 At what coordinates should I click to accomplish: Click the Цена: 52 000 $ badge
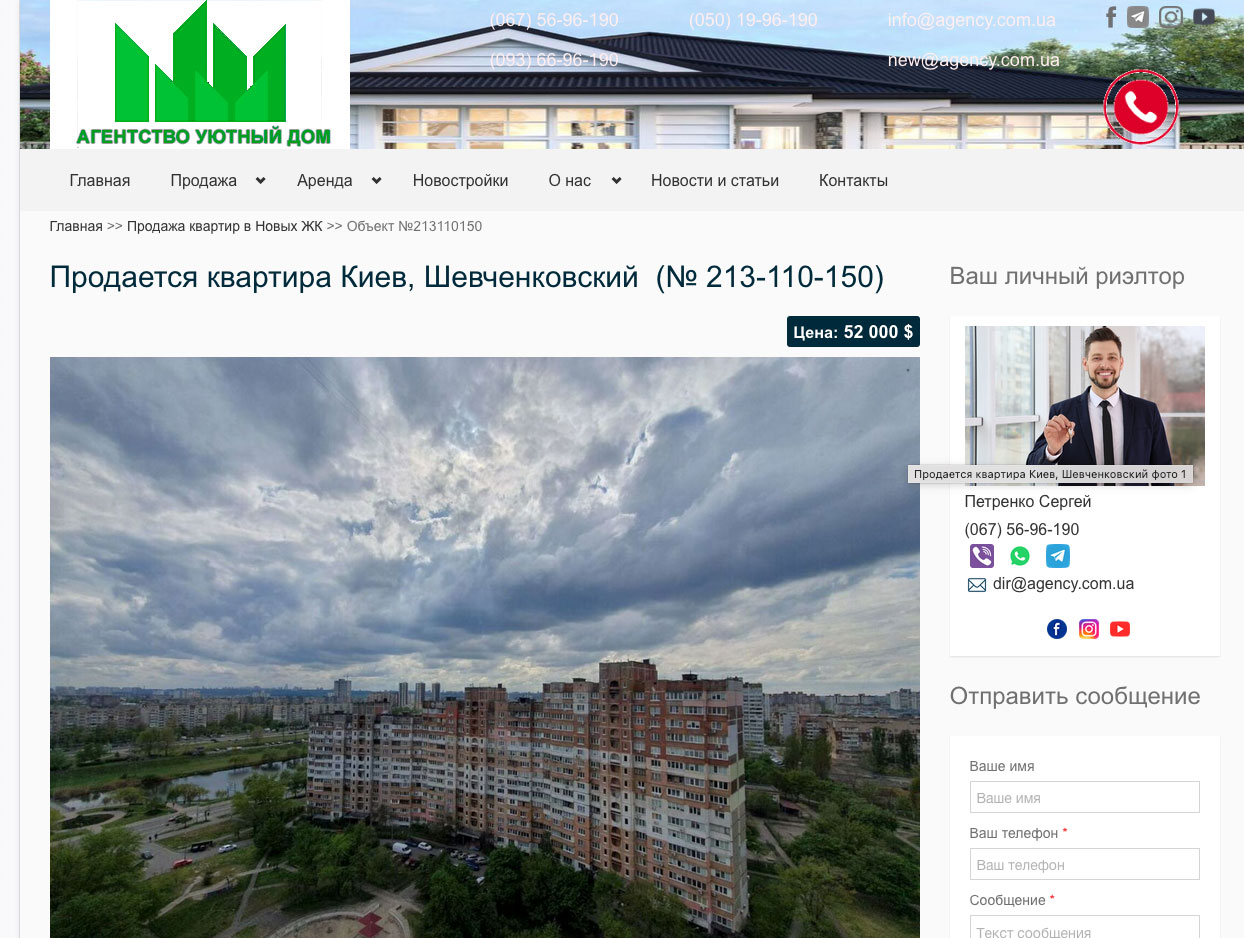click(853, 332)
